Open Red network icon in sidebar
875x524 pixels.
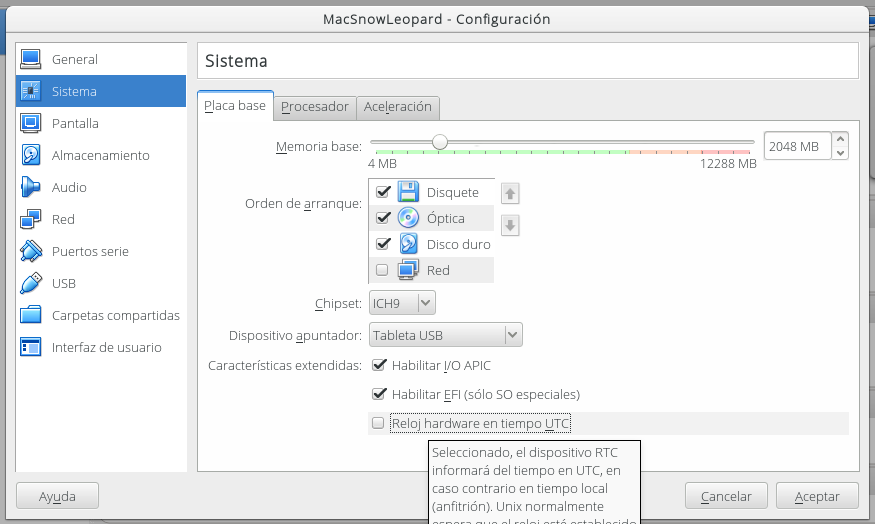click(31, 219)
